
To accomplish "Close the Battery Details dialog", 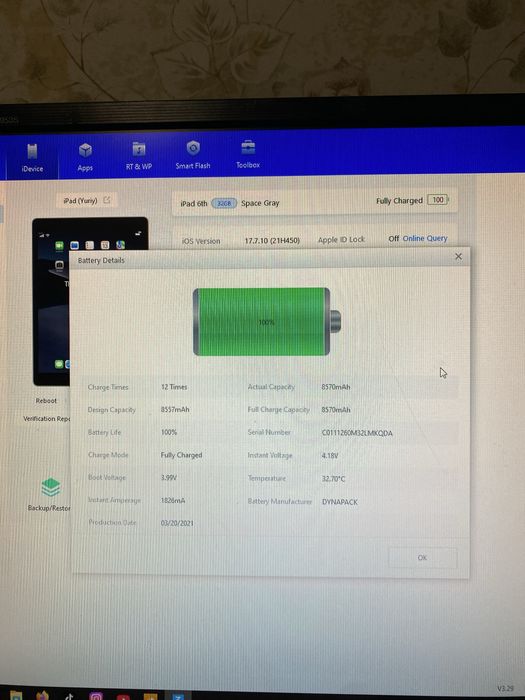I will click(x=458, y=256).
